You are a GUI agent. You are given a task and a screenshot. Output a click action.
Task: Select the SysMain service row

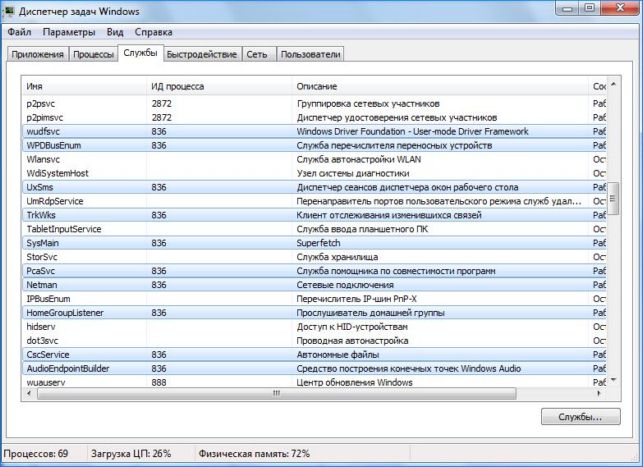[x=314, y=243]
